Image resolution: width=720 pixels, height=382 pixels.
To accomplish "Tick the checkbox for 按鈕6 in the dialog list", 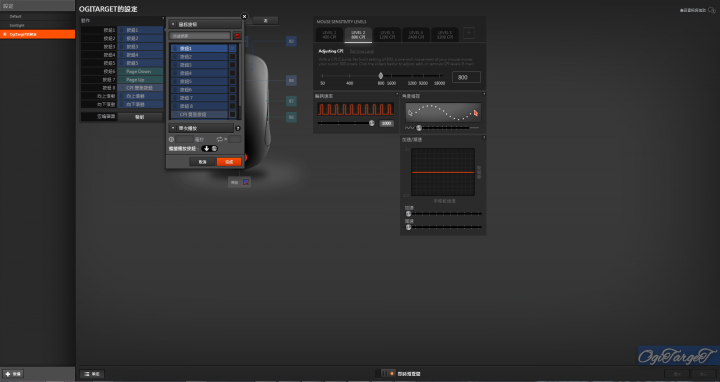I will [232, 90].
